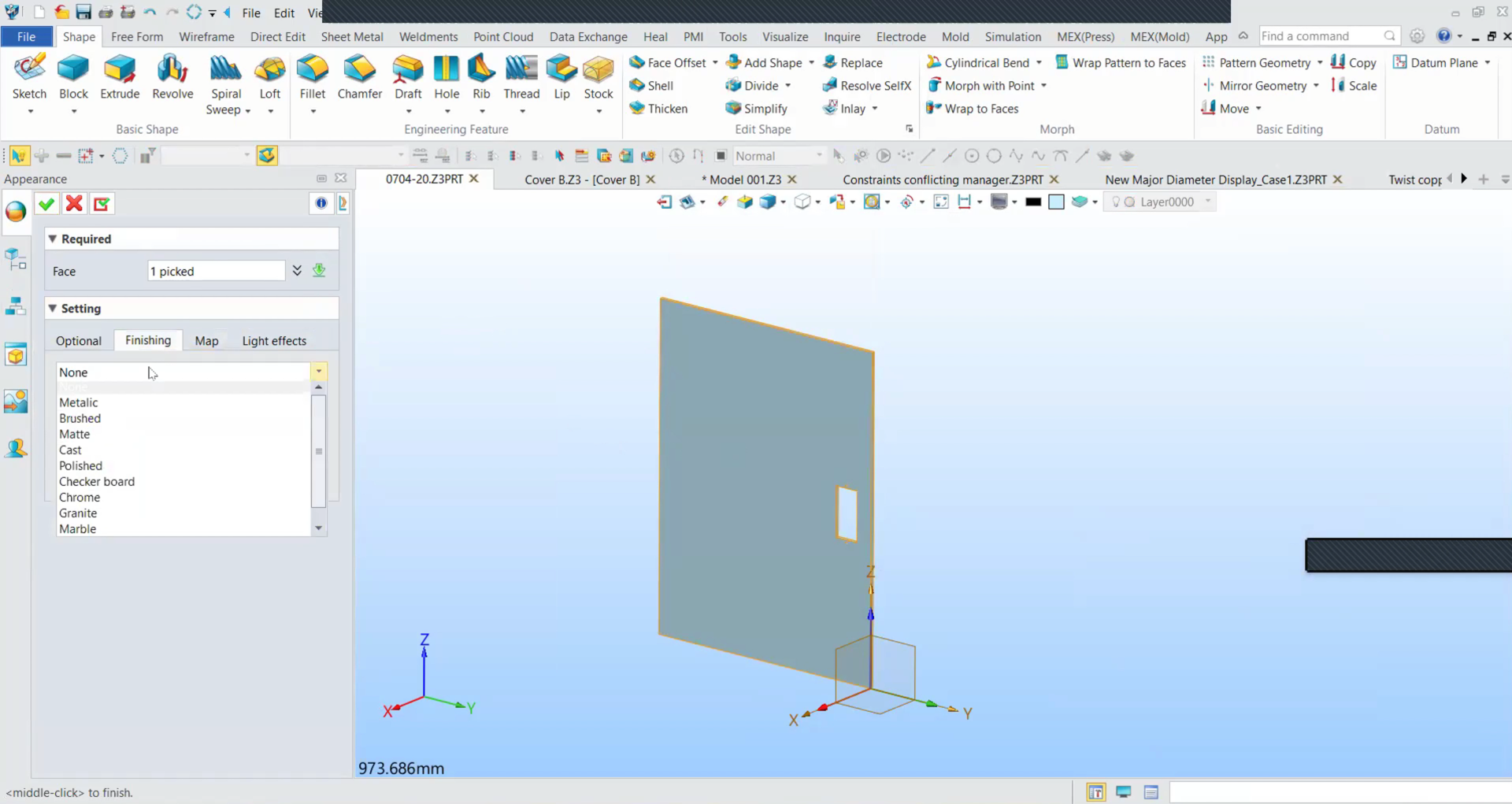This screenshot has height=804, width=1512.
Task: Select Chrome from the finishing list
Action: [80, 498]
